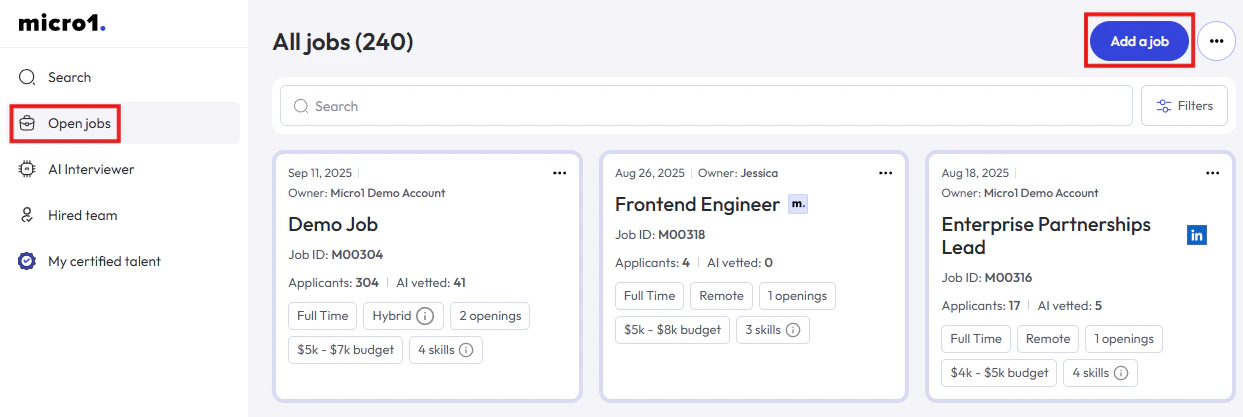
Task: Click the Add a job button
Action: tap(1139, 41)
